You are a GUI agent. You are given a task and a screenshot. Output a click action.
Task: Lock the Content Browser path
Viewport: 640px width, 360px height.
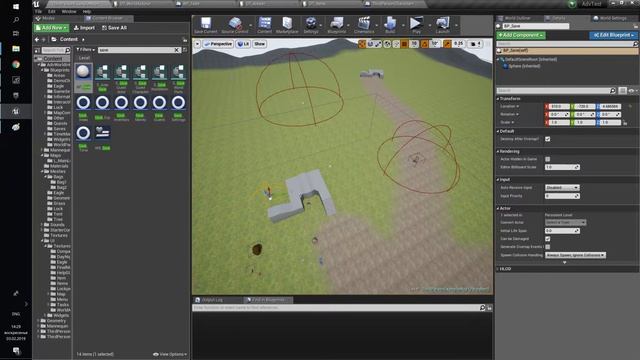[x=185, y=40]
